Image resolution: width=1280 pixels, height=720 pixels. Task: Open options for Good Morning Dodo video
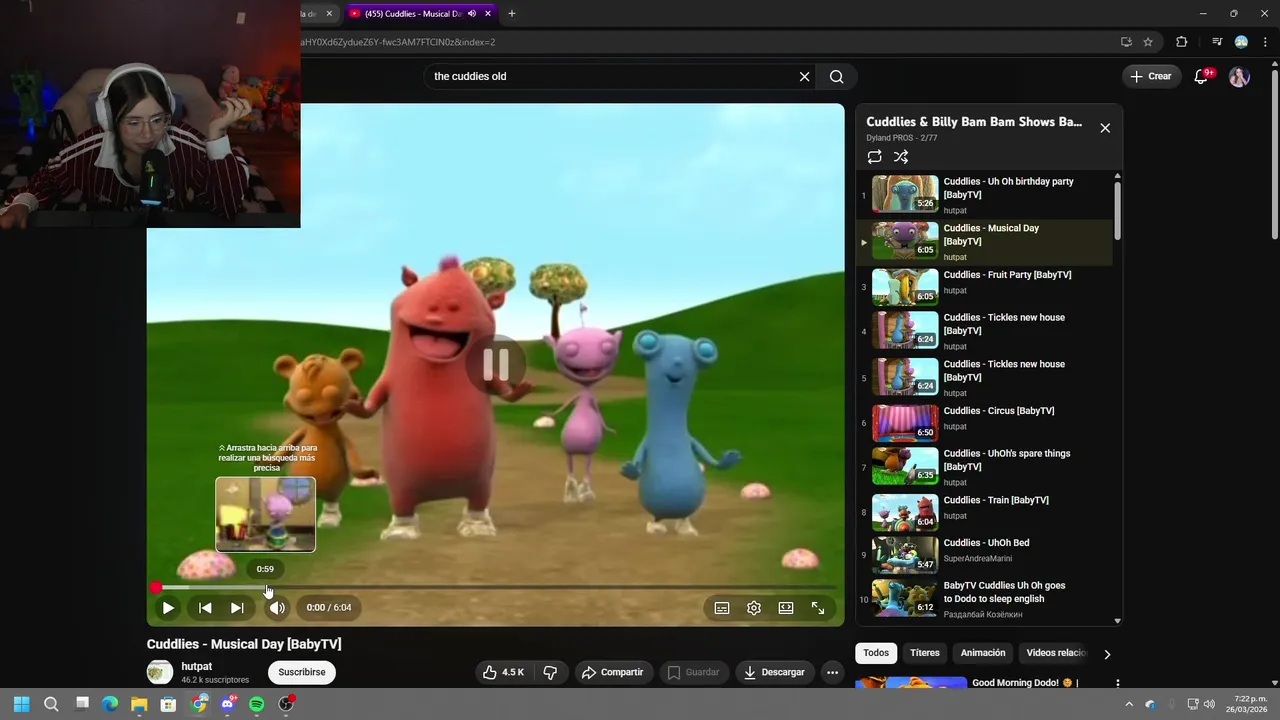click(1118, 684)
